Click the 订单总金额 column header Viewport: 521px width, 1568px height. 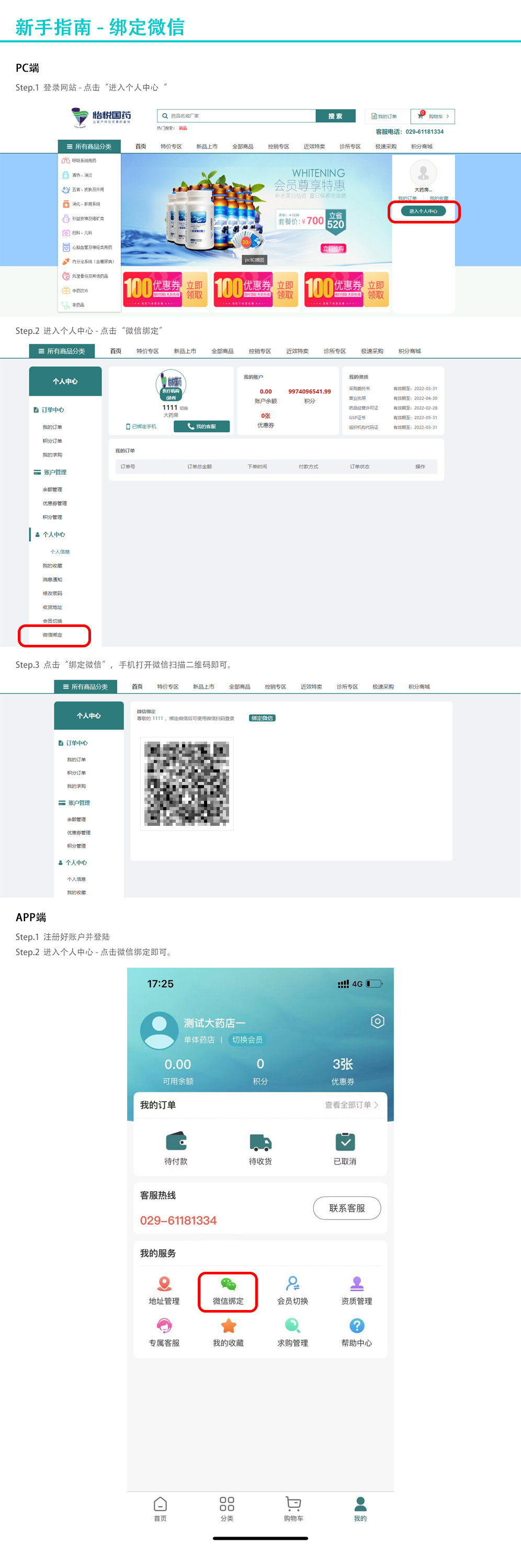(x=200, y=467)
